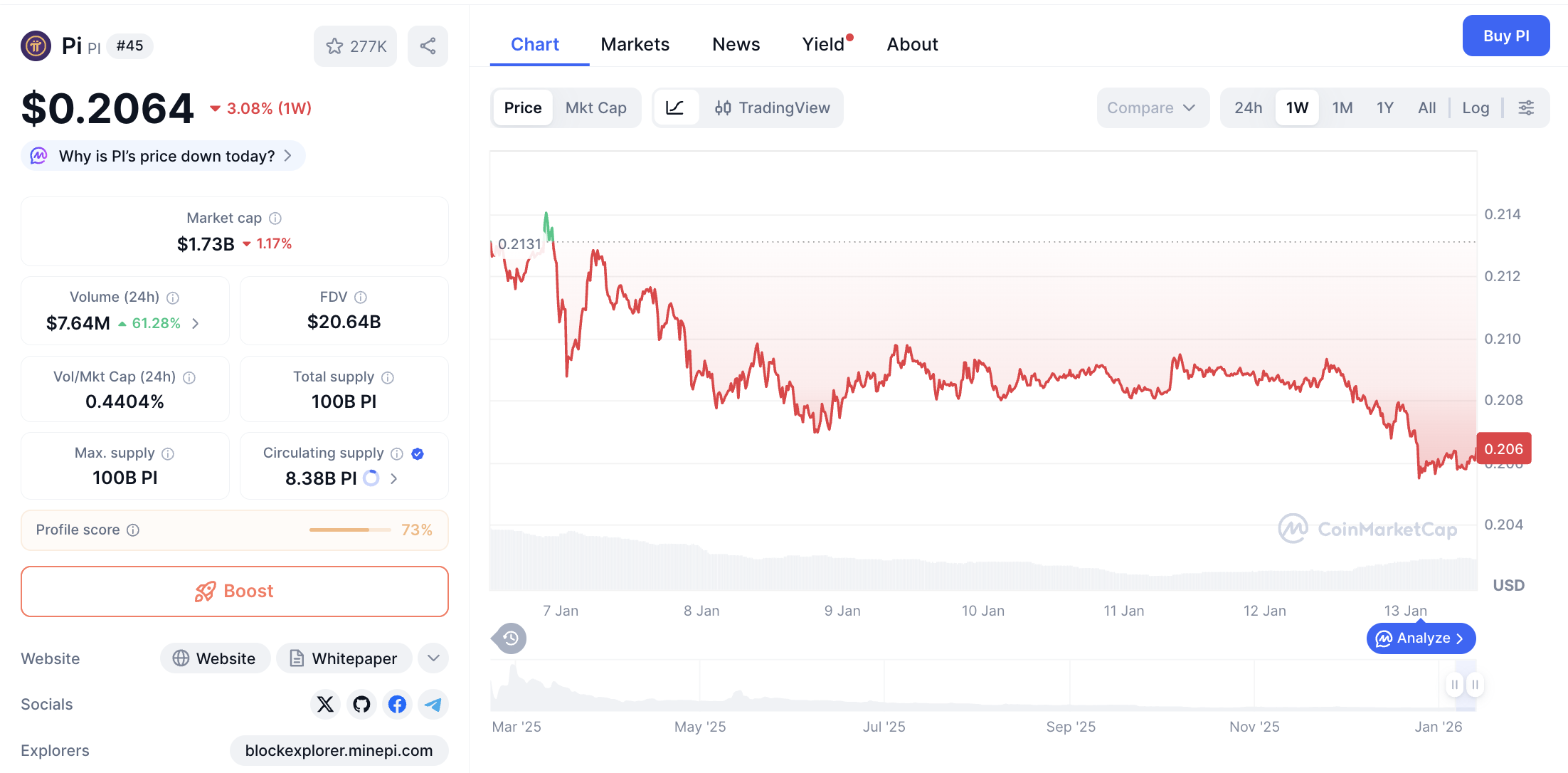Open Pi's Telegram social icon
1568x773 pixels.
point(433,704)
